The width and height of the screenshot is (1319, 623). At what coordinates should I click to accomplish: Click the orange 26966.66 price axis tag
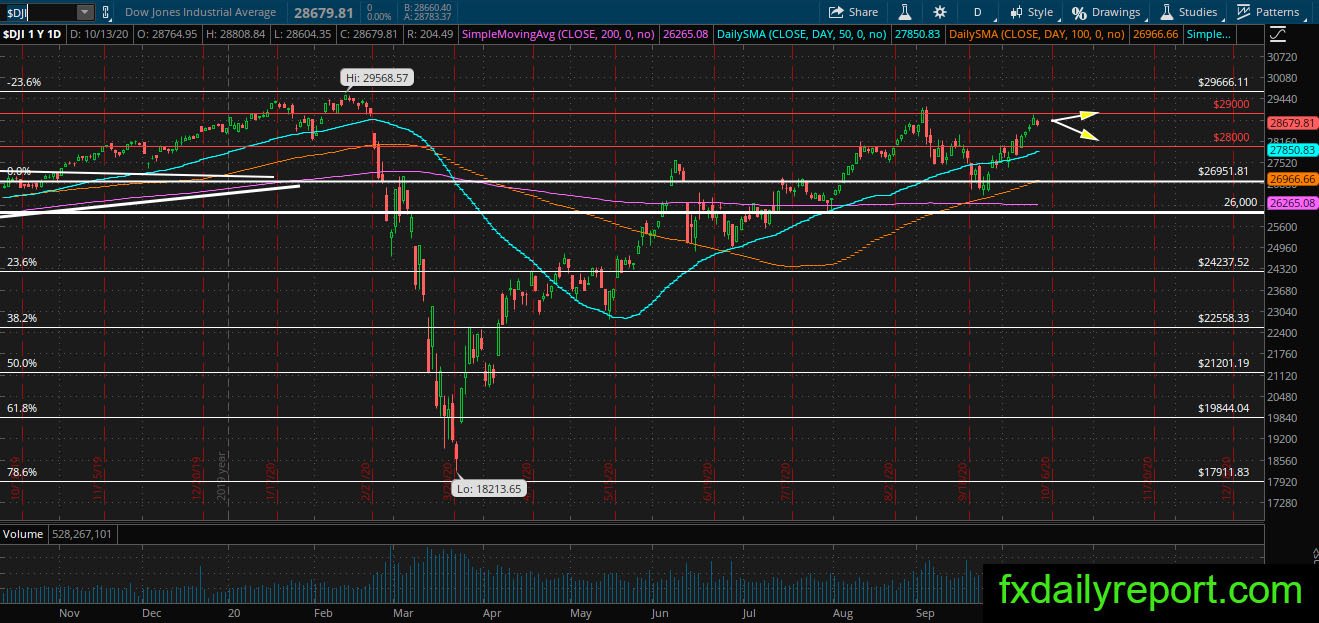coord(1290,180)
